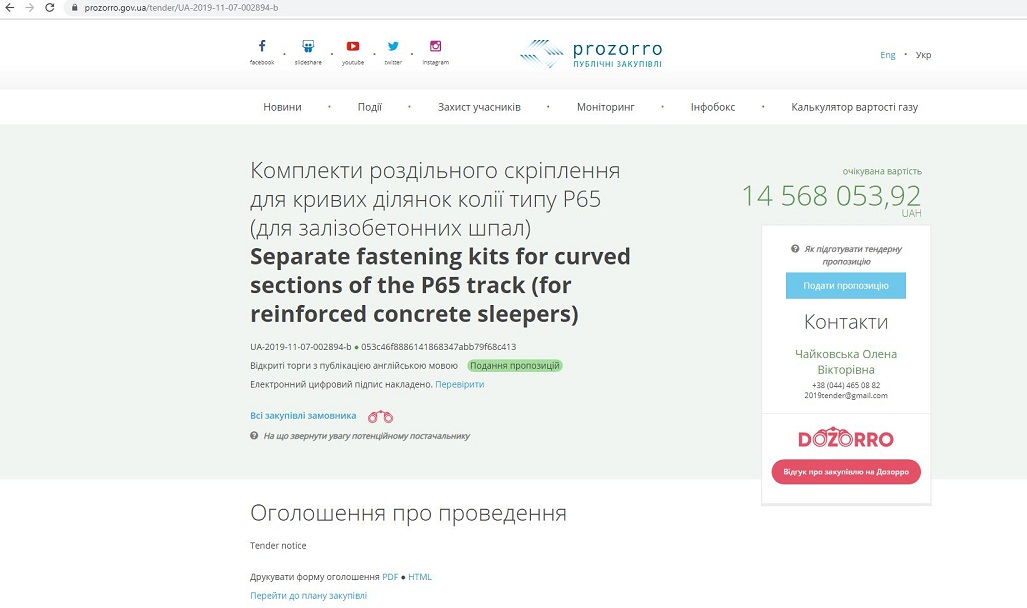This screenshot has width=1027, height=608.
Task: Go back using browser back arrow
Action: 10,8
